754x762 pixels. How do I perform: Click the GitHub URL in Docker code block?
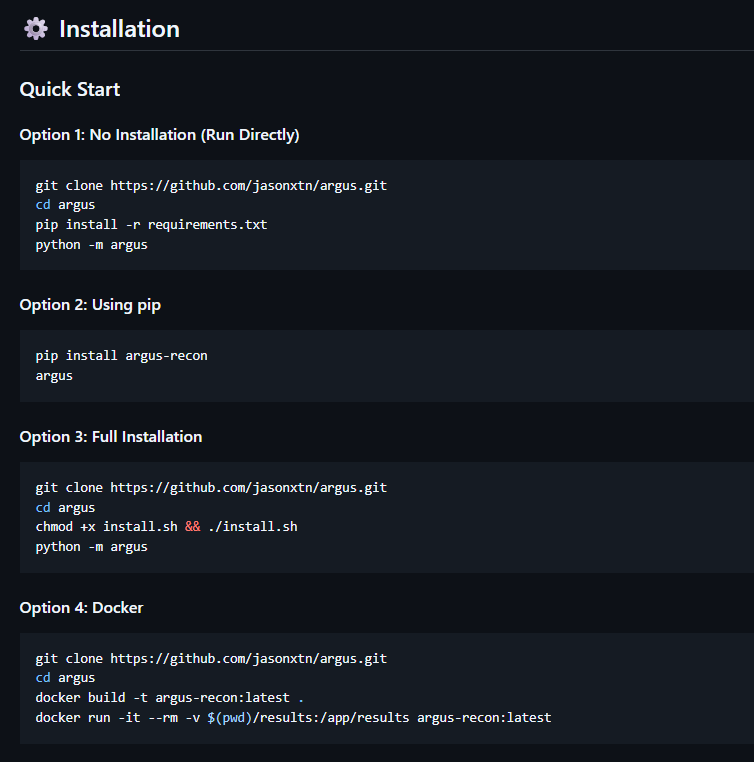248,658
